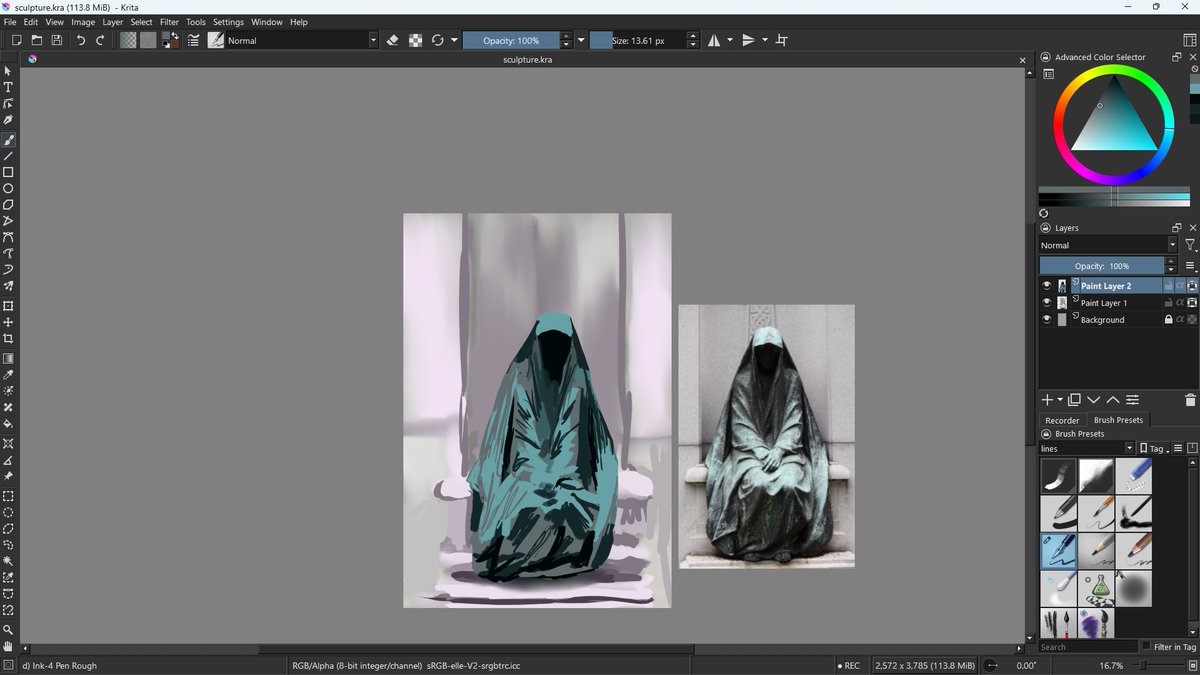Viewport: 1200px width, 675px height.
Task: Enable Filter in Tag checkbox
Action: coord(1147,647)
